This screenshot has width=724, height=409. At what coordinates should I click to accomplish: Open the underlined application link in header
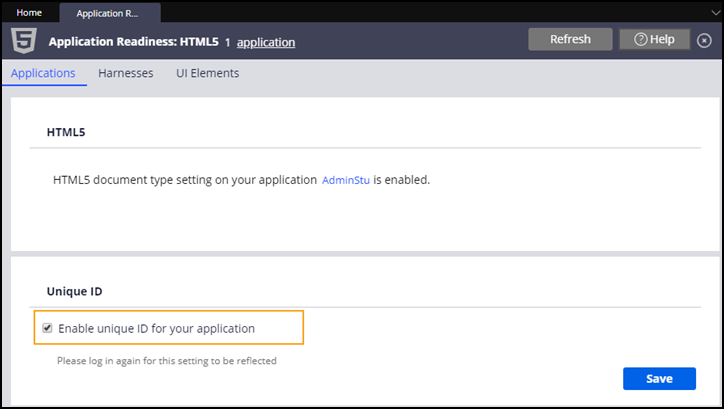pyautogui.click(x=265, y=42)
